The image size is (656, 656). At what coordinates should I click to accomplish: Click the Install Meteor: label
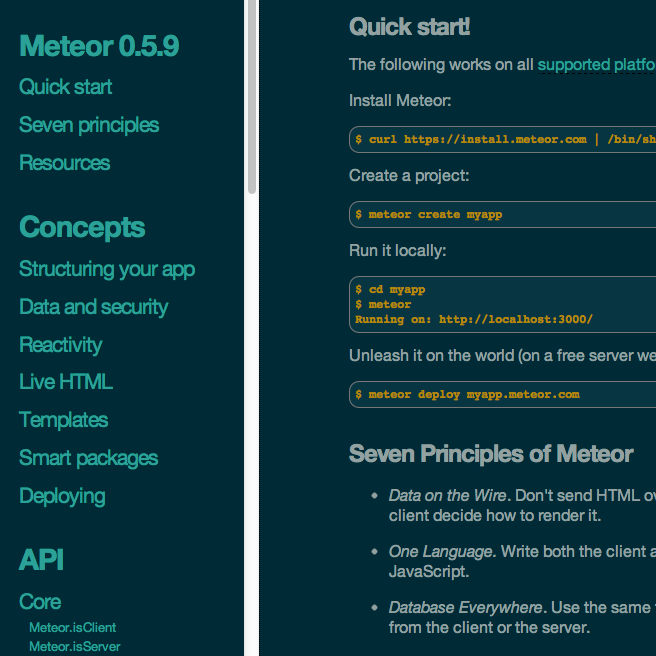pos(400,101)
